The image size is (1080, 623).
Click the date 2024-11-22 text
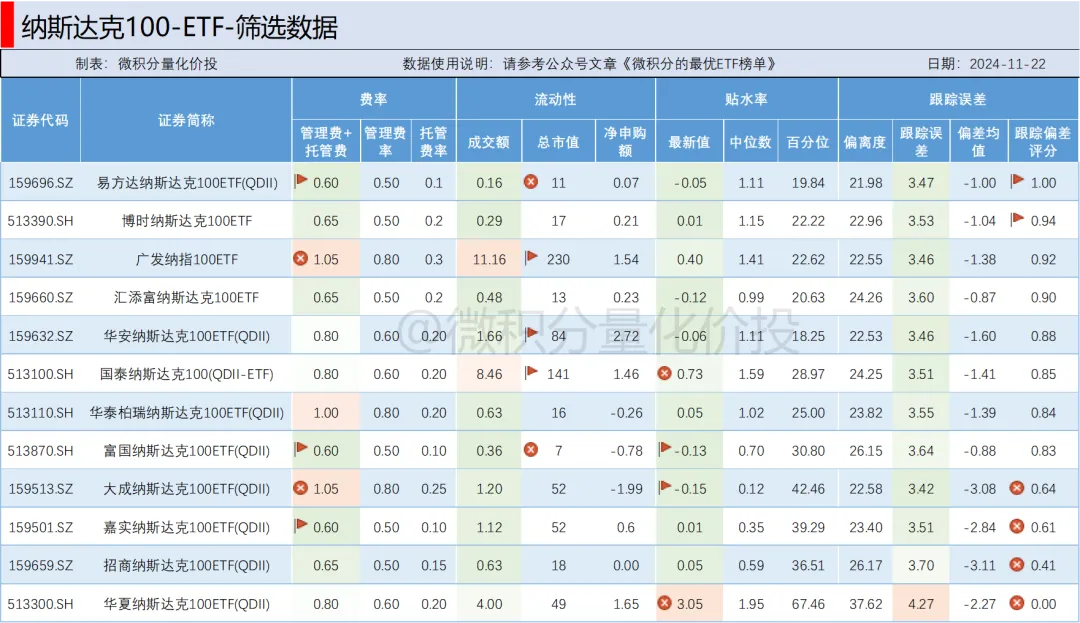pyautogui.click(x=1007, y=63)
